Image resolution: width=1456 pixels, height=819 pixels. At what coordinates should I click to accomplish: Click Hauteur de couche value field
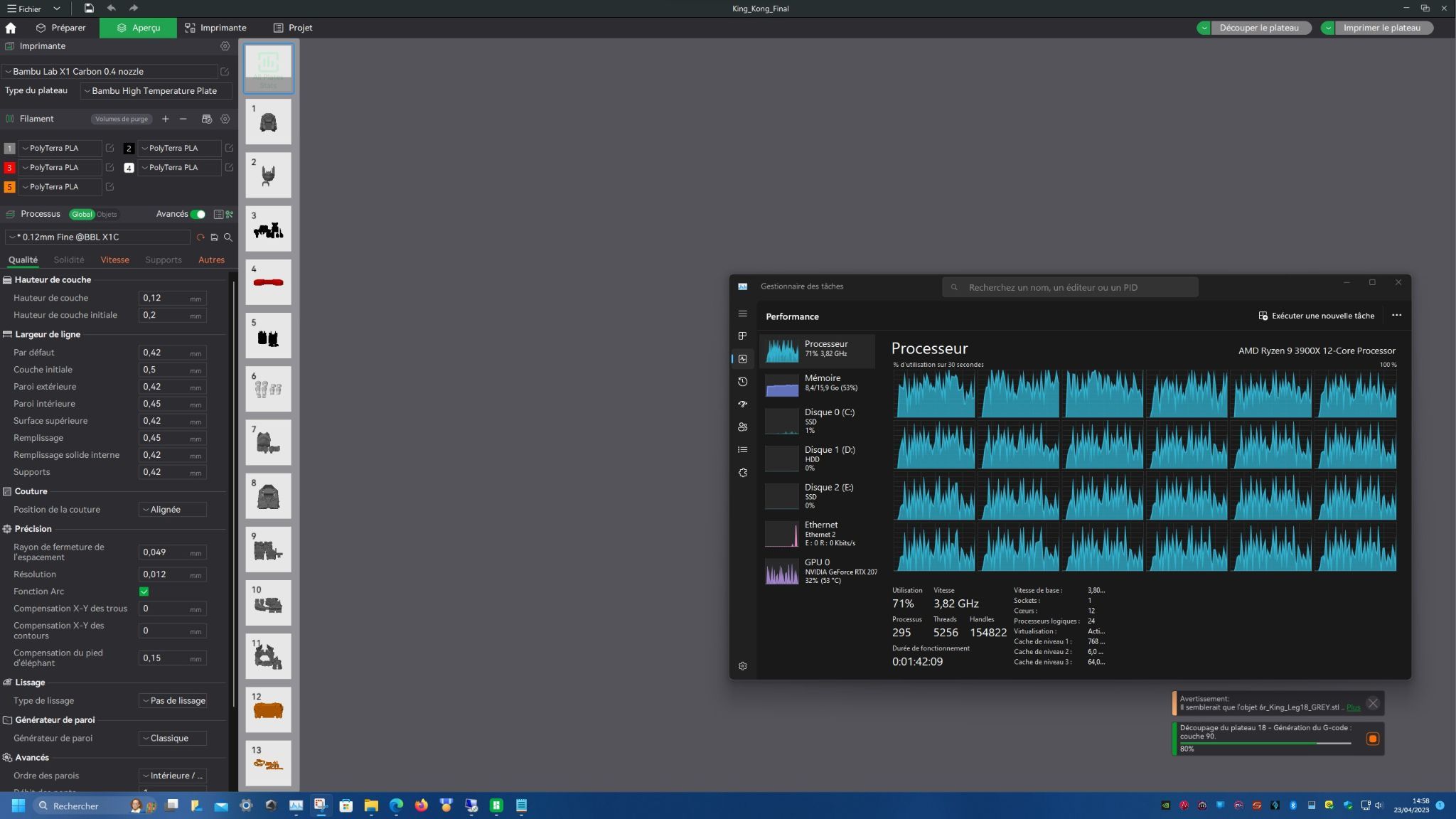(x=172, y=299)
